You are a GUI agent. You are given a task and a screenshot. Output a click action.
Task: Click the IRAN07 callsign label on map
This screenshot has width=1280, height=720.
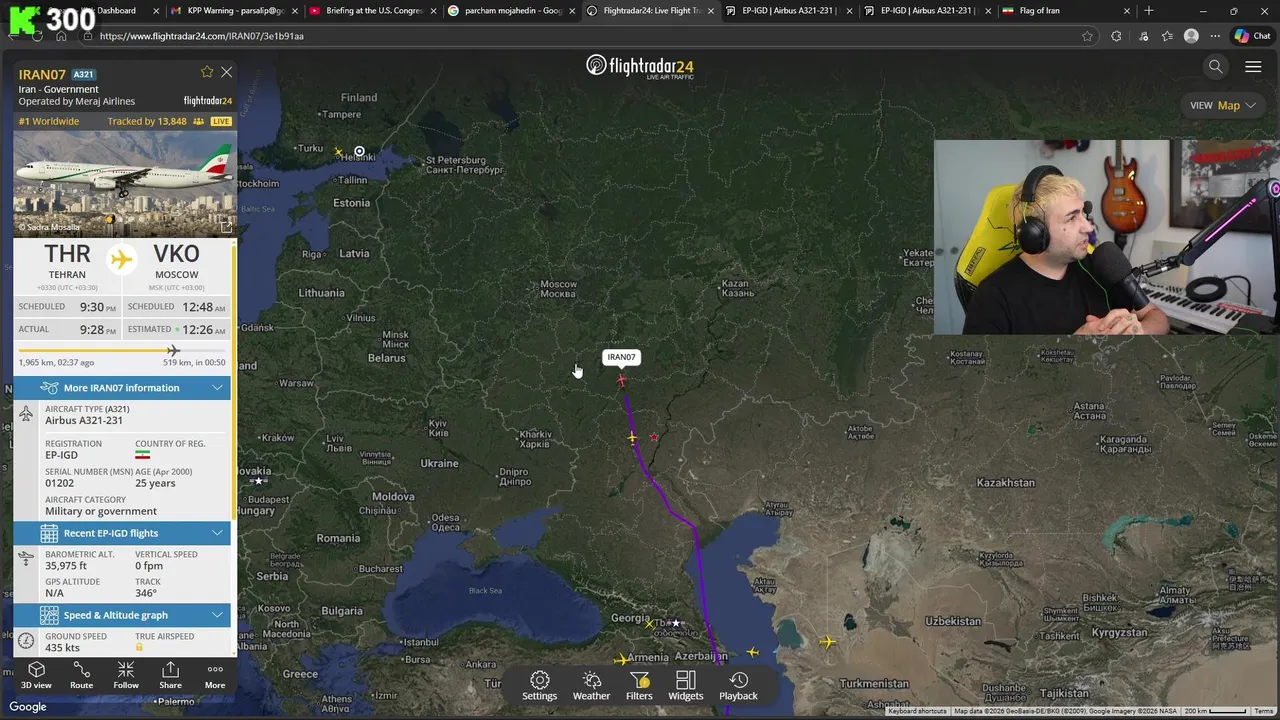click(621, 357)
